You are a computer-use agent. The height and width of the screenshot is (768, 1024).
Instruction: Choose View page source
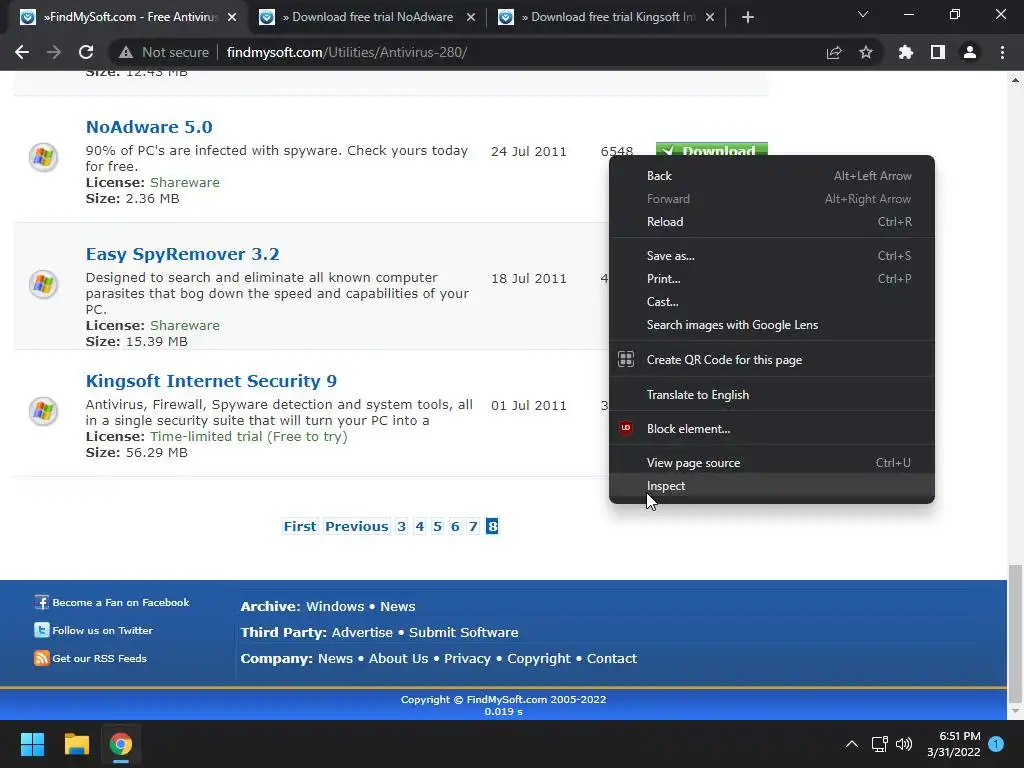tap(771, 463)
